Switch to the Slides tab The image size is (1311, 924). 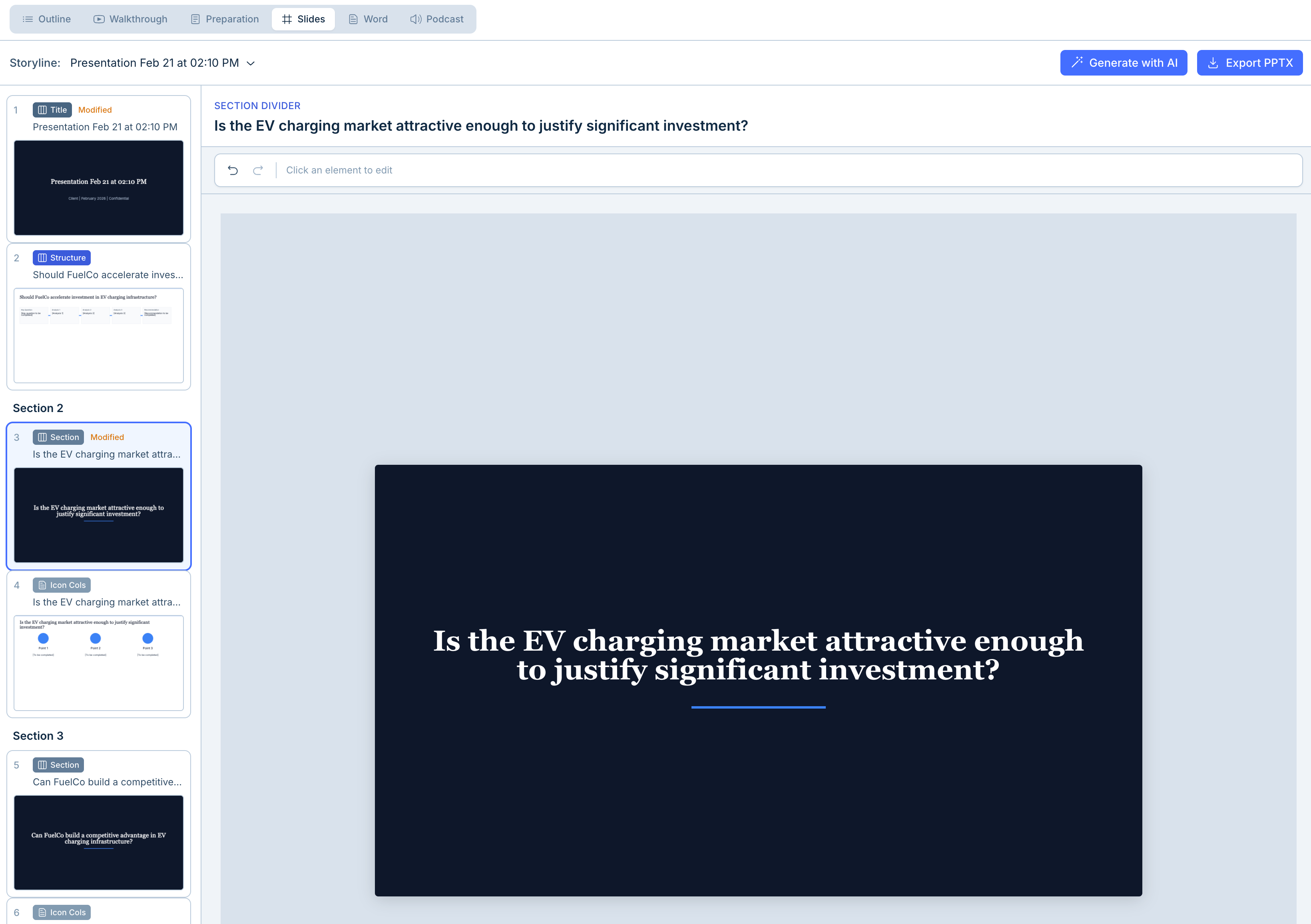click(303, 19)
